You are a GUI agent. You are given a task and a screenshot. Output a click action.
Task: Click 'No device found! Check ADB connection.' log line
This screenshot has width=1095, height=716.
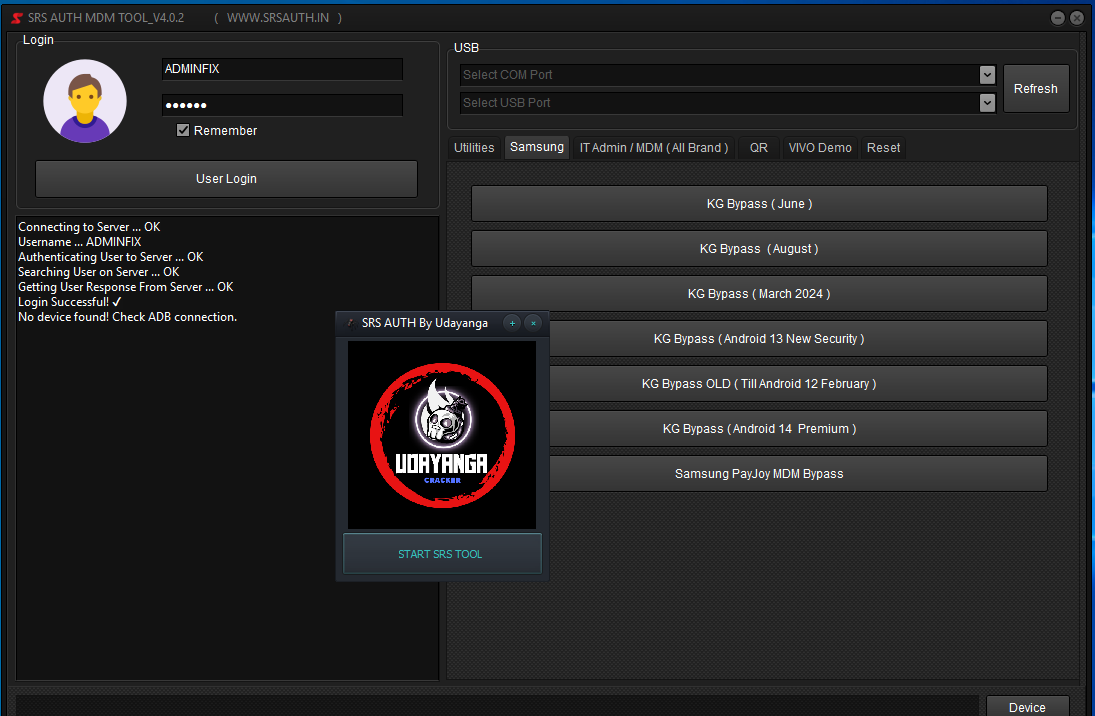coord(128,317)
